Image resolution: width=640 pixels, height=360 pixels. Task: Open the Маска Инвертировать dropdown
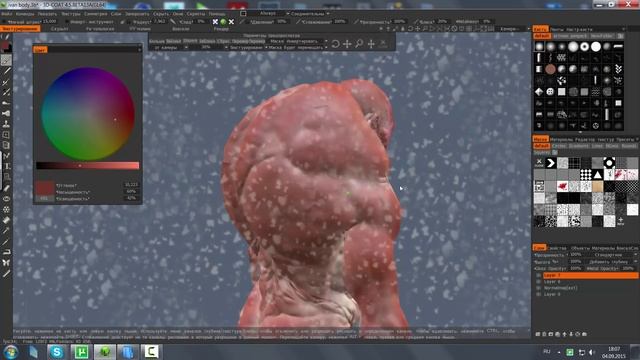click(x=298, y=41)
